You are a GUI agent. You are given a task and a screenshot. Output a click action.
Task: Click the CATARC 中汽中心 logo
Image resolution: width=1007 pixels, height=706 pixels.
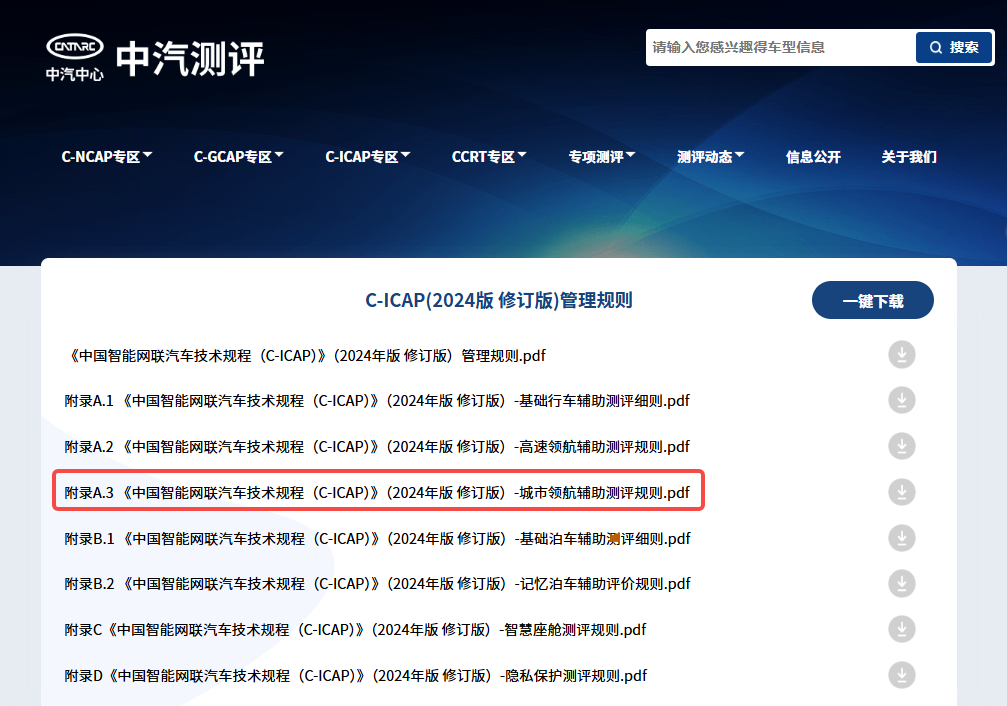coord(74,58)
